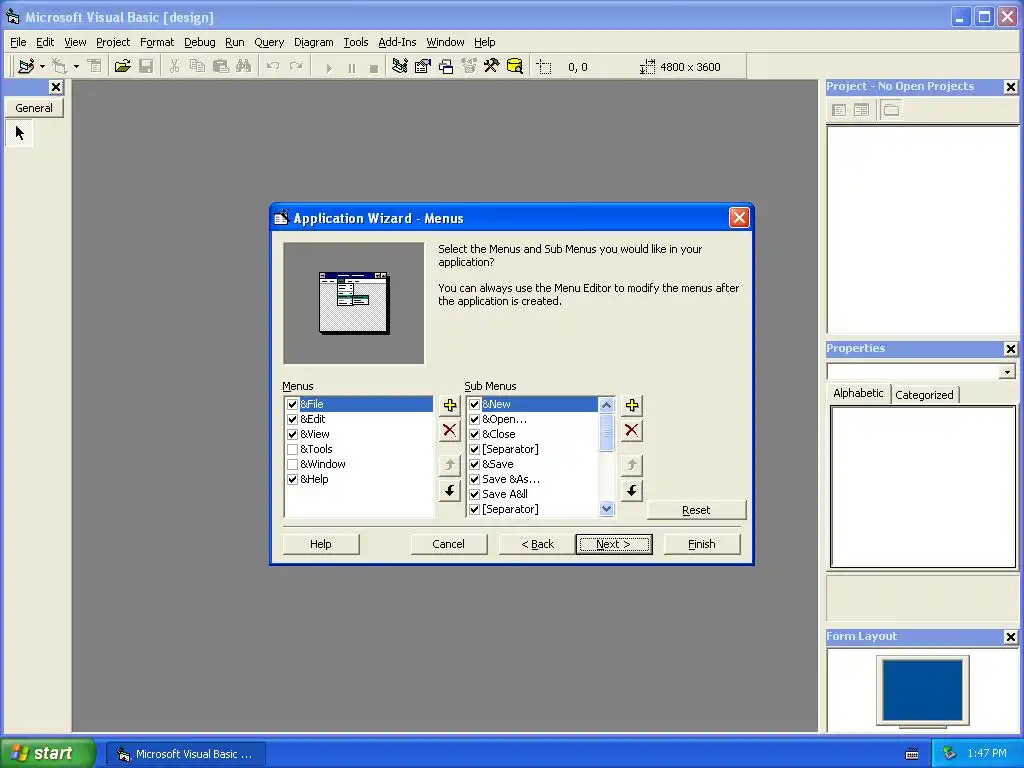
Task: Move selected sub menu down with arrow
Action: pos(632,490)
